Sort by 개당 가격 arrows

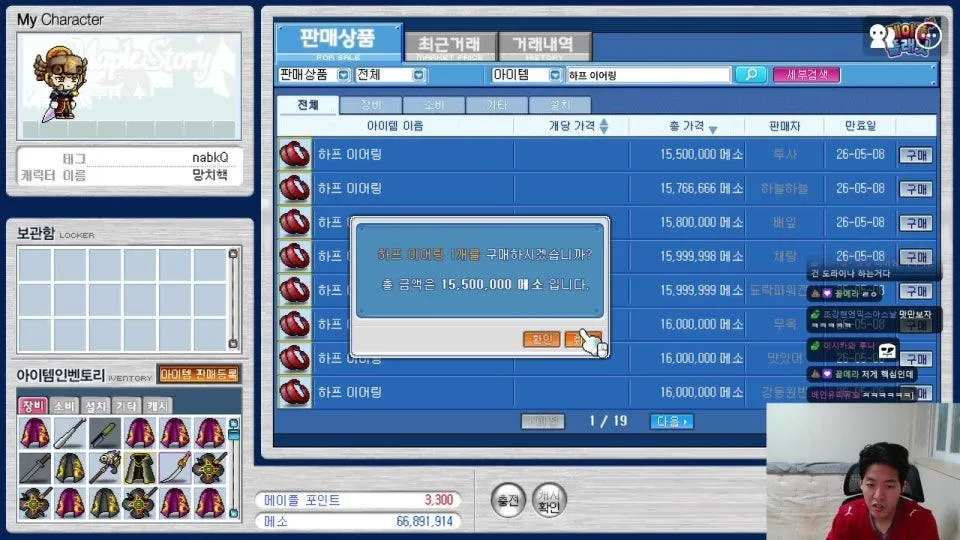pos(604,126)
